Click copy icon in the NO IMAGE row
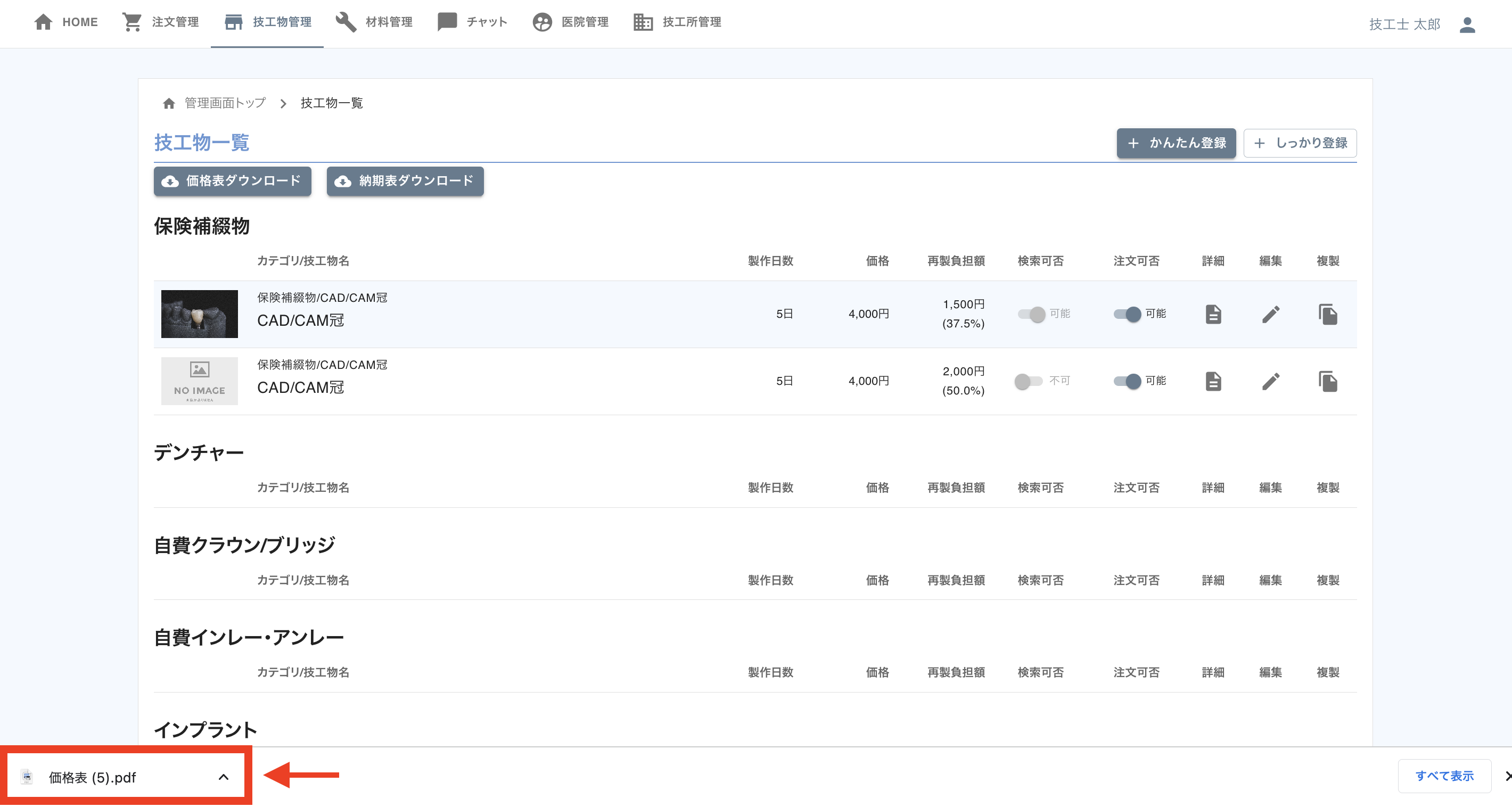The width and height of the screenshot is (1512, 807). point(1328,381)
